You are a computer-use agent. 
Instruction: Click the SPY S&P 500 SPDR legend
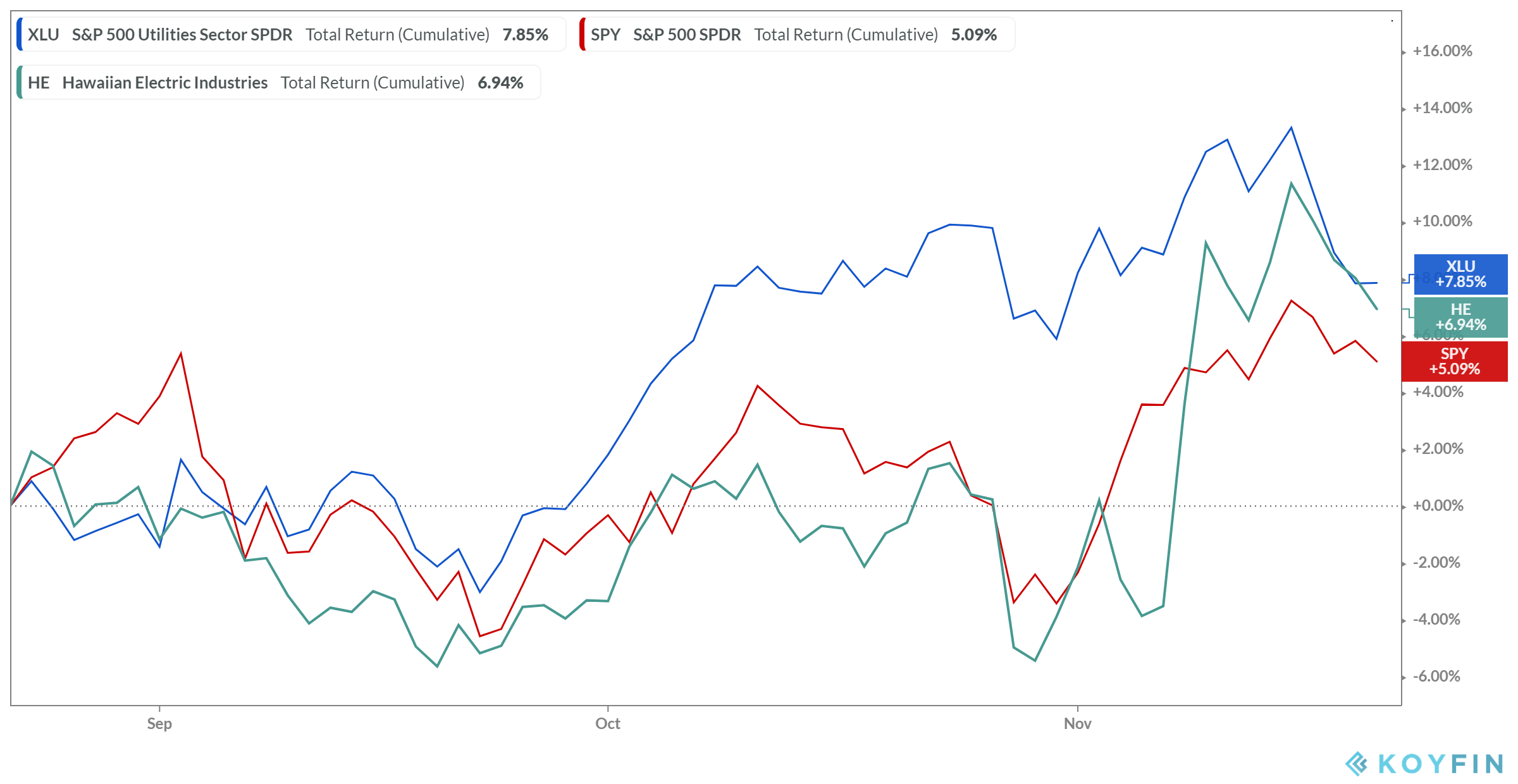pyautogui.click(x=797, y=34)
